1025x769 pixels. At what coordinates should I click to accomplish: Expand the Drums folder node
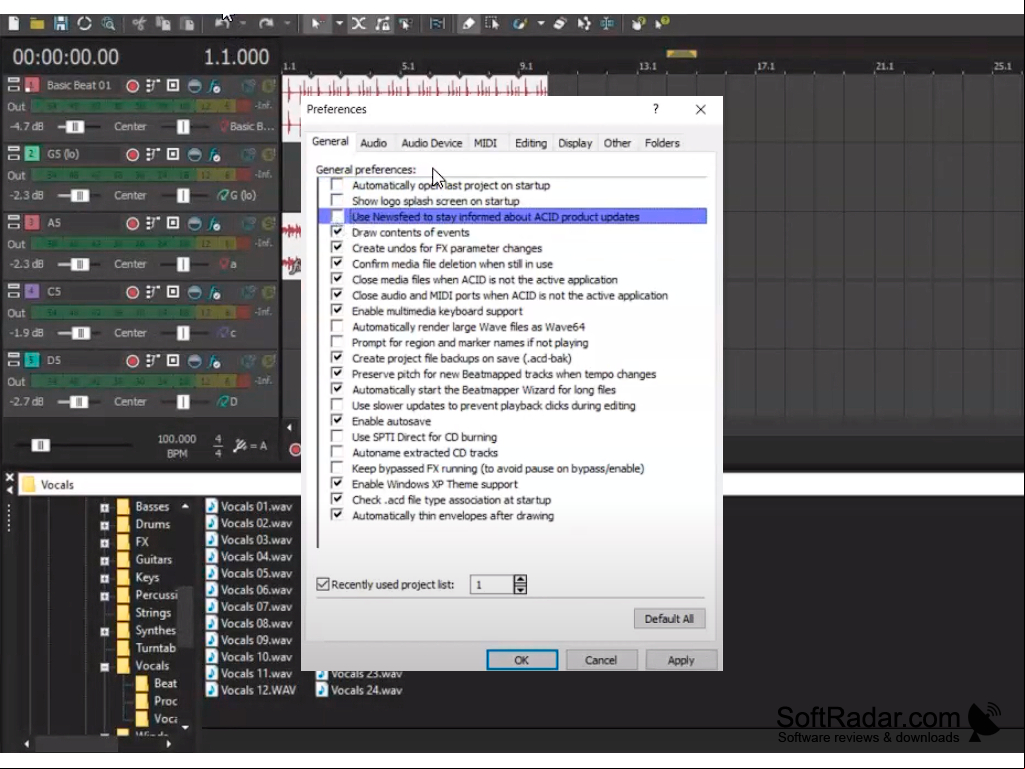coord(105,525)
